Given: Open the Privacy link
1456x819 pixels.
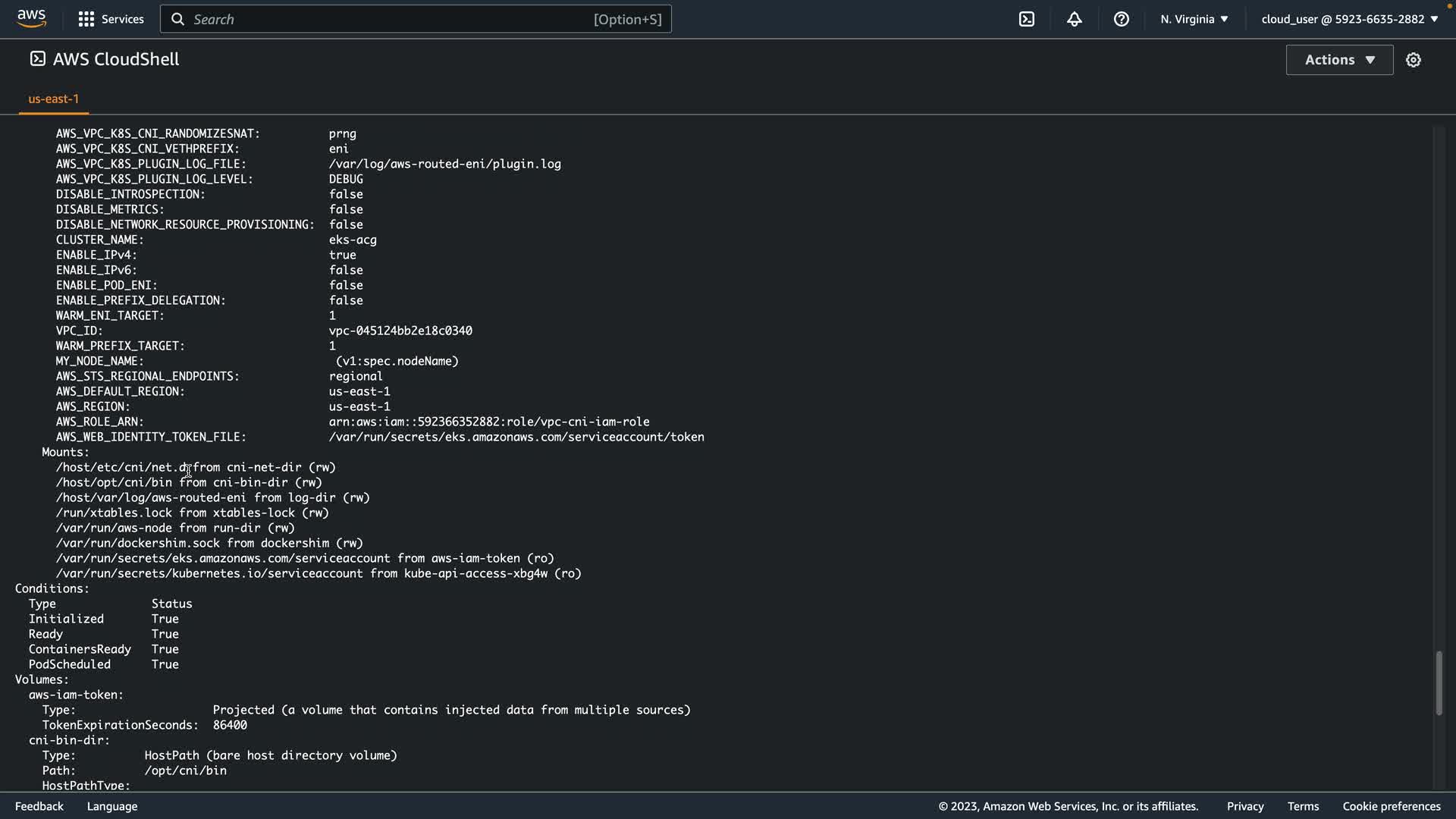Looking at the screenshot, I should (x=1244, y=806).
